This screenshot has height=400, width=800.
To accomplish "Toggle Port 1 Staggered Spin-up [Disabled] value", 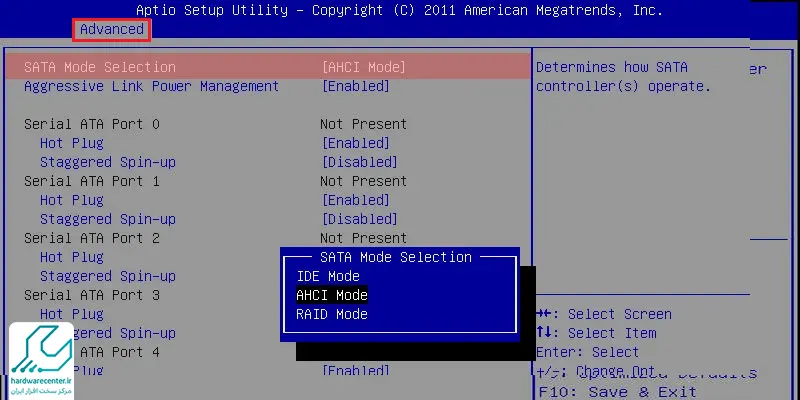I will tap(360, 219).
